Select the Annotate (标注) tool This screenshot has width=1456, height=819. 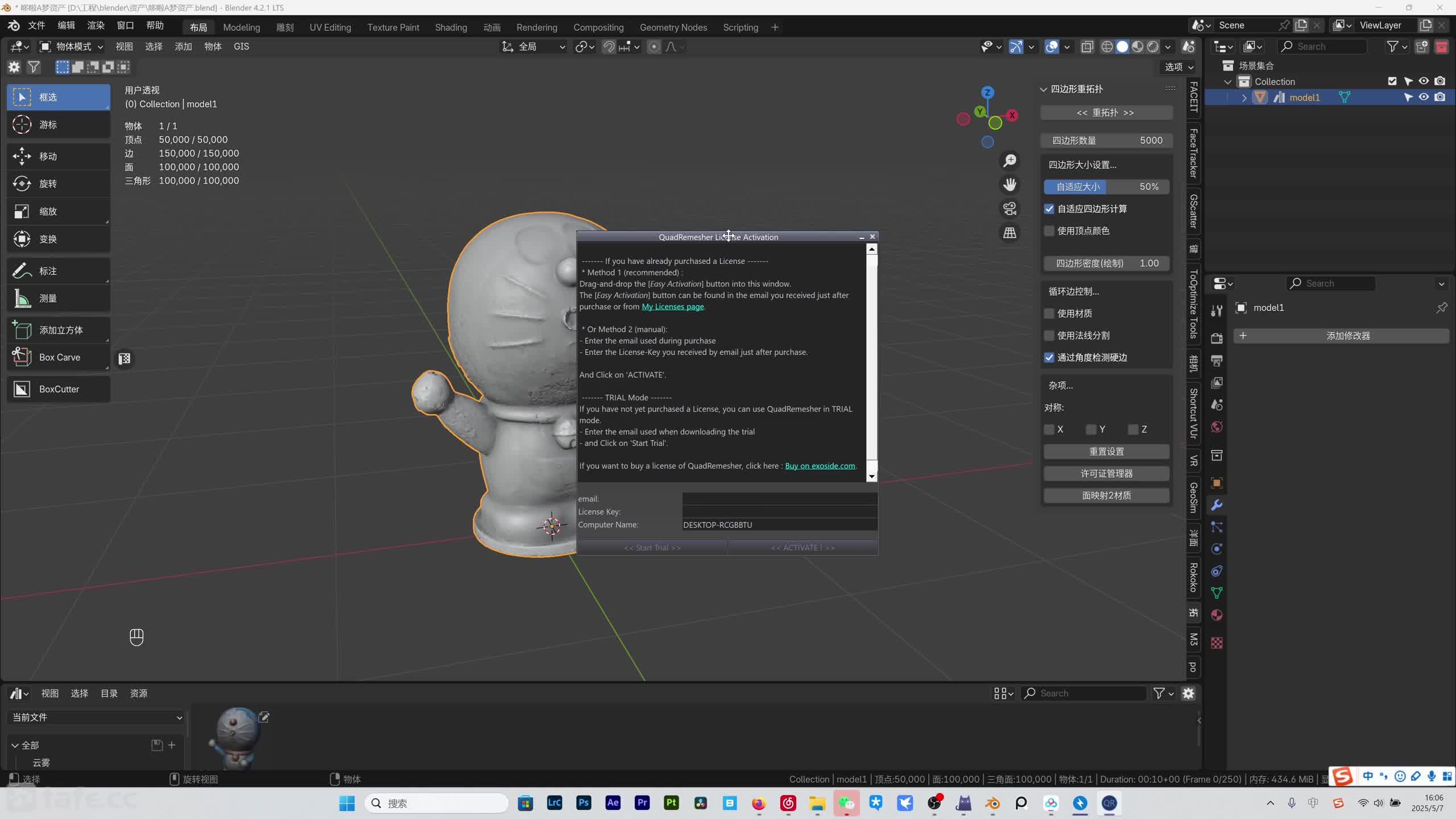[59, 271]
